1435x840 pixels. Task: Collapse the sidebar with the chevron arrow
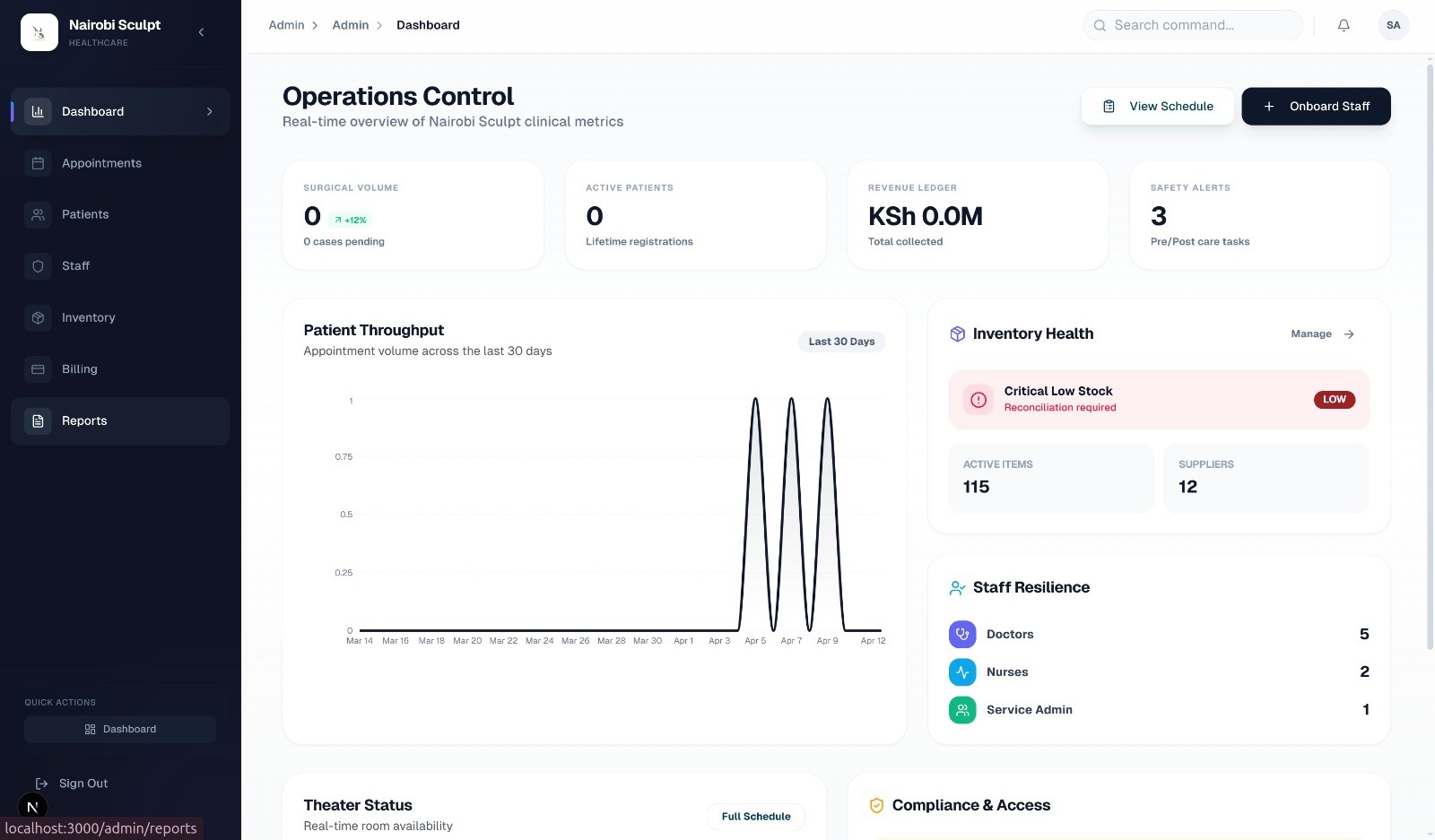201,31
